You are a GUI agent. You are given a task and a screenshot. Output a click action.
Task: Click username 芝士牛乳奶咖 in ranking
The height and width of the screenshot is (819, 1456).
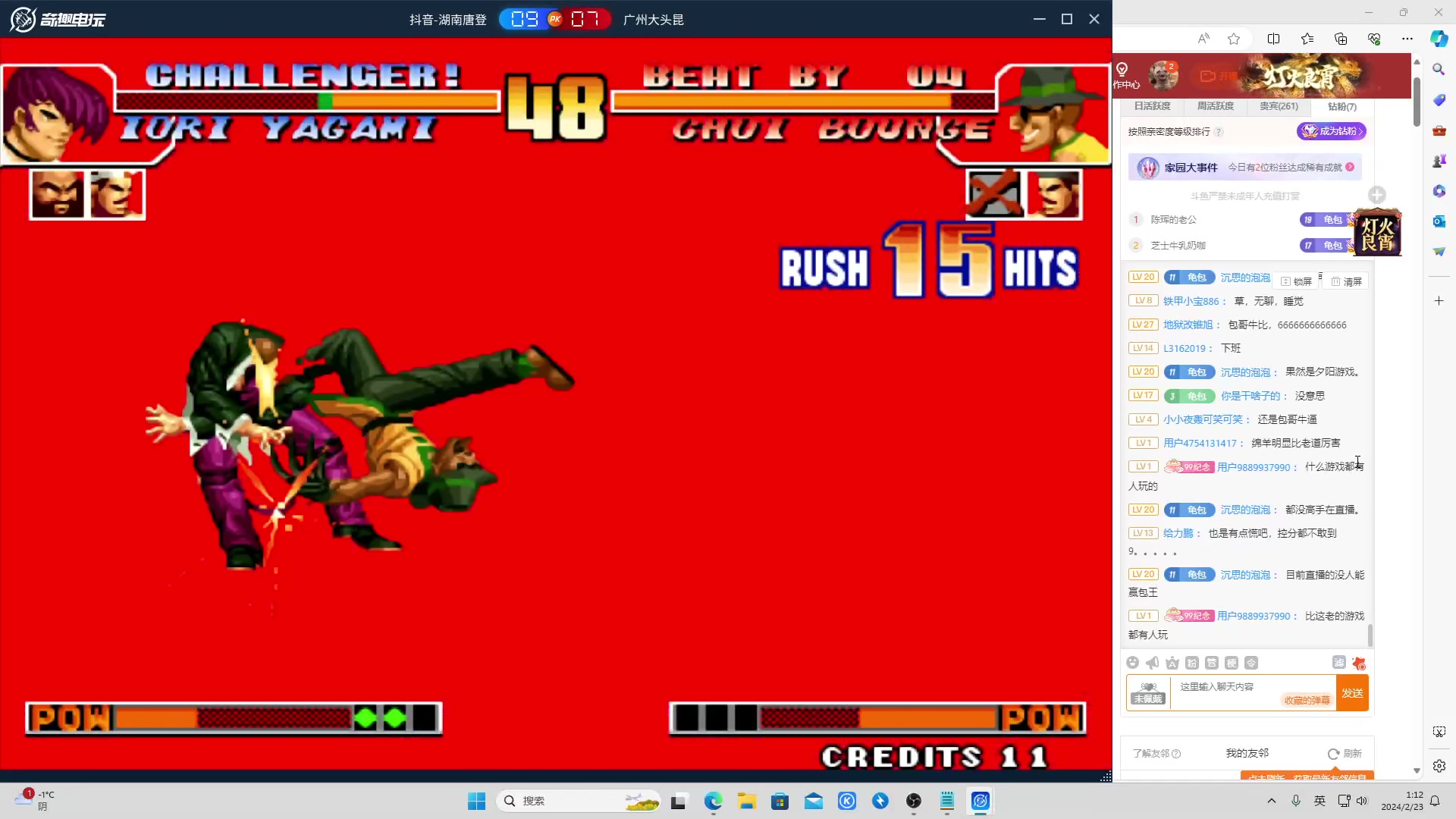click(1178, 246)
